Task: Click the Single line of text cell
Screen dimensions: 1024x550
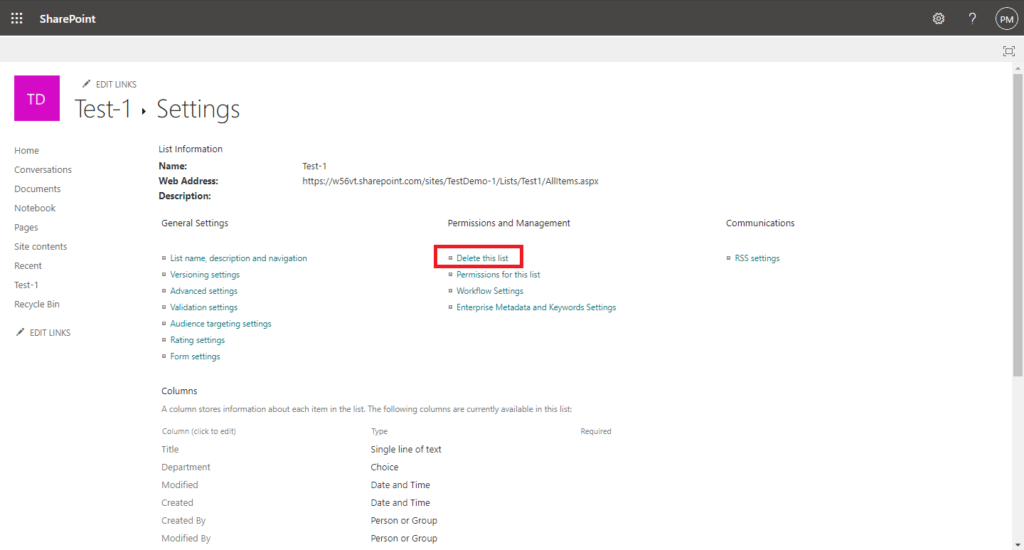Action: pos(406,449)
